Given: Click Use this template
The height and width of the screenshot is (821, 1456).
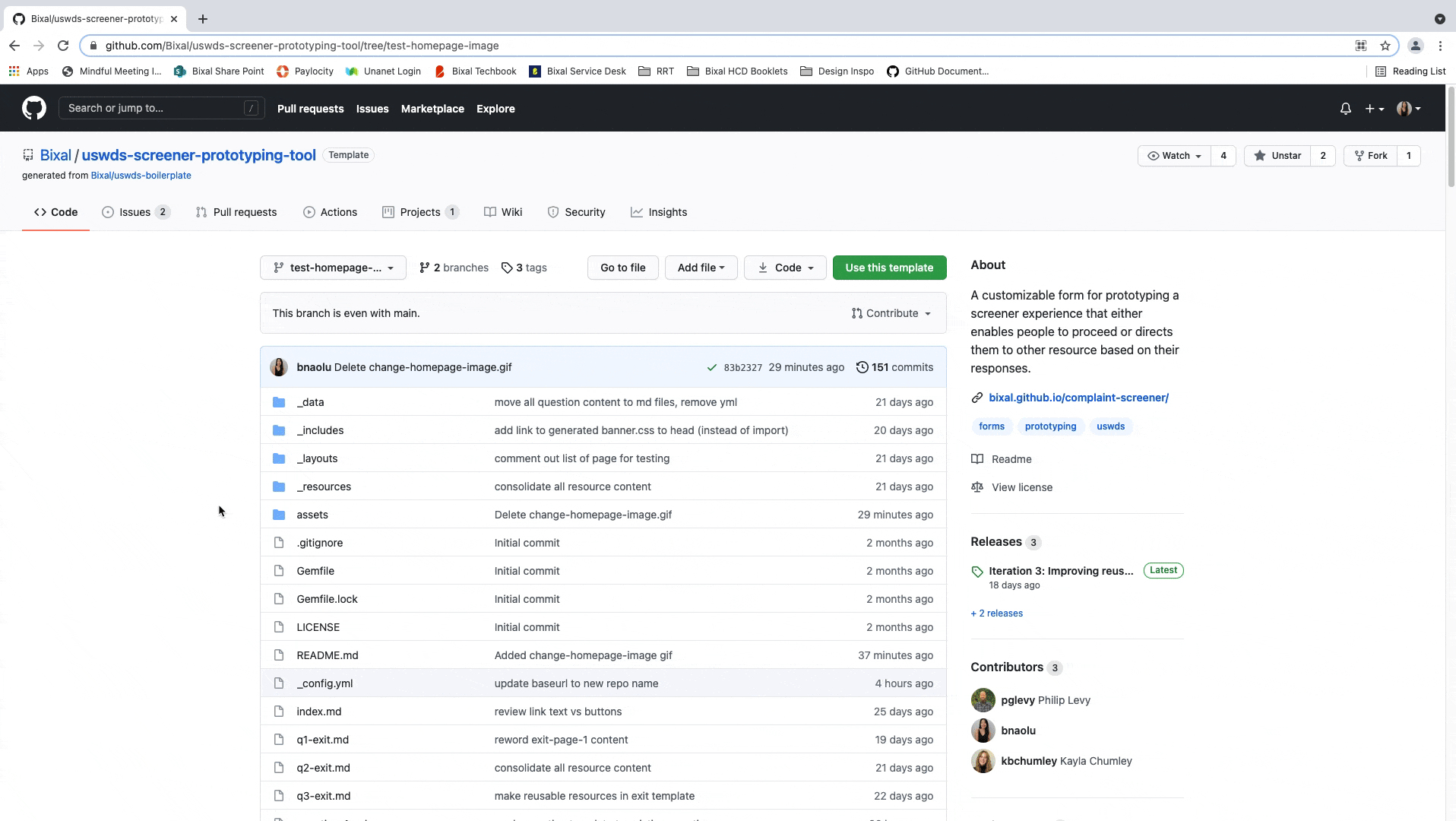Looking at the screenshot, I should coord(889,268).
